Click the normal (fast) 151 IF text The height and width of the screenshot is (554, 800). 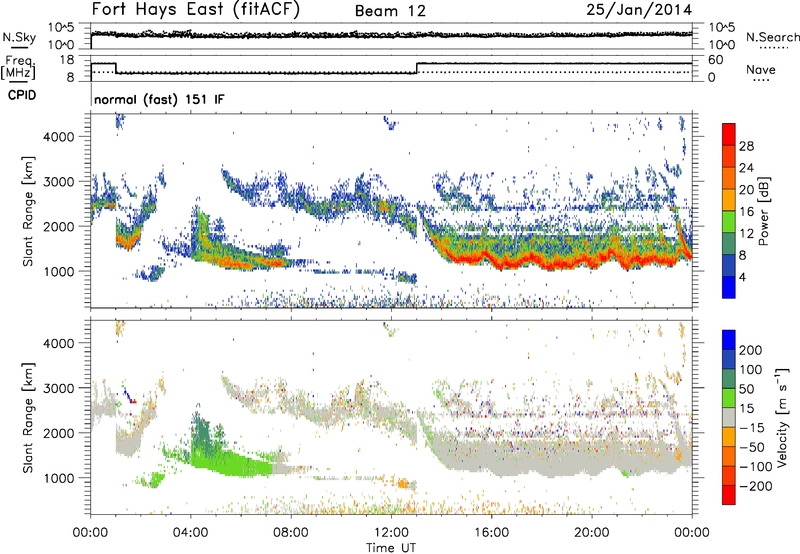pos(159,99)
